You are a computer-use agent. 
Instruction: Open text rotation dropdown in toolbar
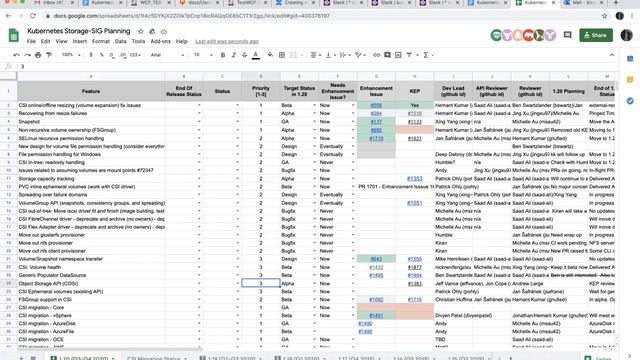tap(360, 55)
